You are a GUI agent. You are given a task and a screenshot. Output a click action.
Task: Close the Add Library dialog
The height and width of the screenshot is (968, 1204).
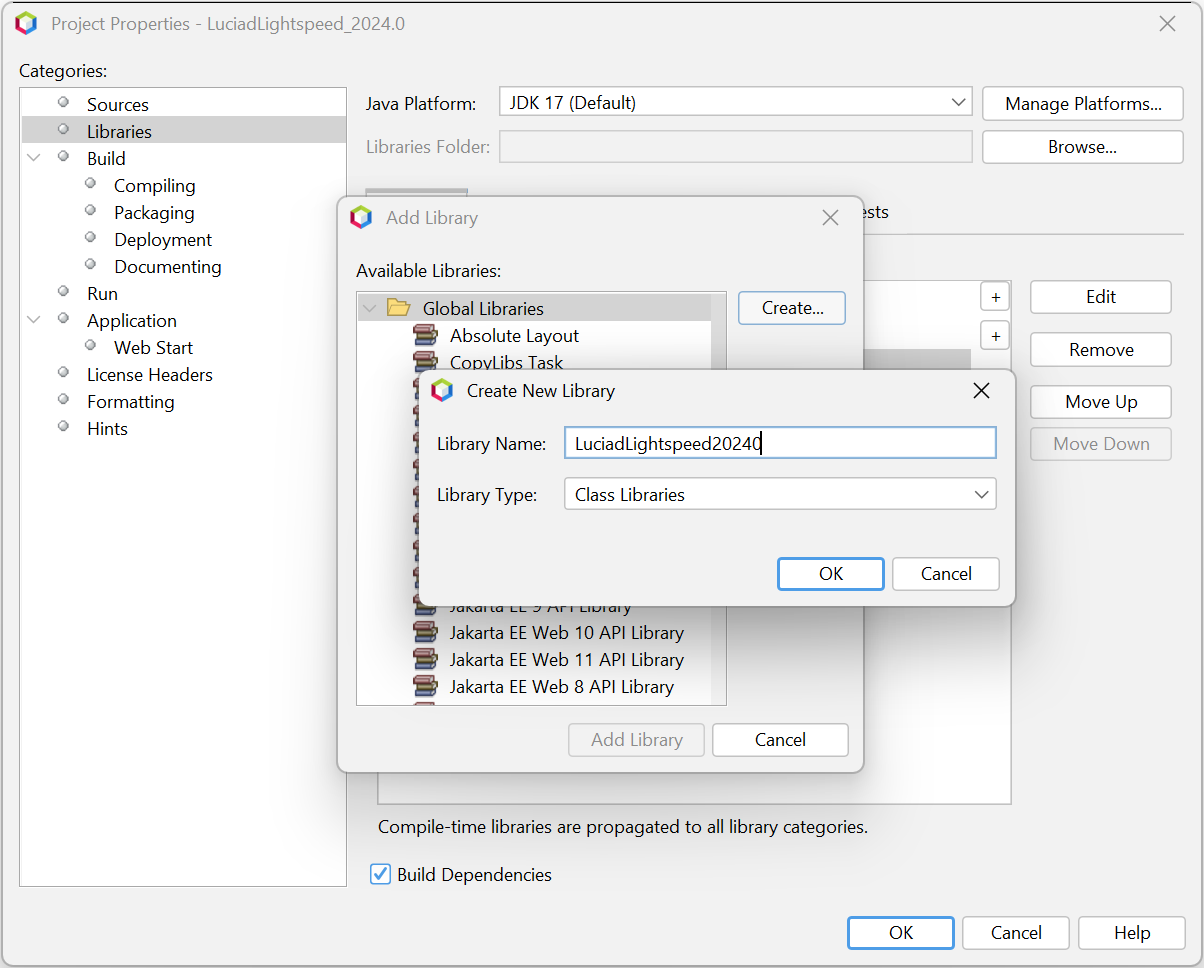click(830, 218)
